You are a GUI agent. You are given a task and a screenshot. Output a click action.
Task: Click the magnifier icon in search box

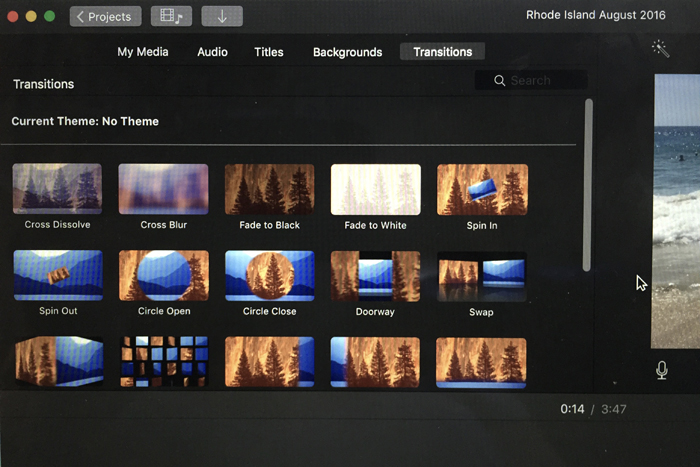click(x=499, y=81)
